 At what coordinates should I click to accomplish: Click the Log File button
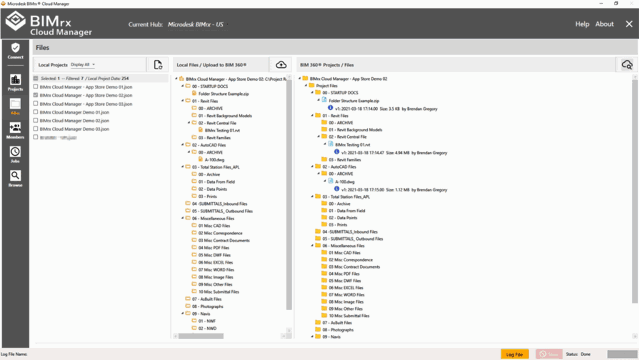[515, 354]
